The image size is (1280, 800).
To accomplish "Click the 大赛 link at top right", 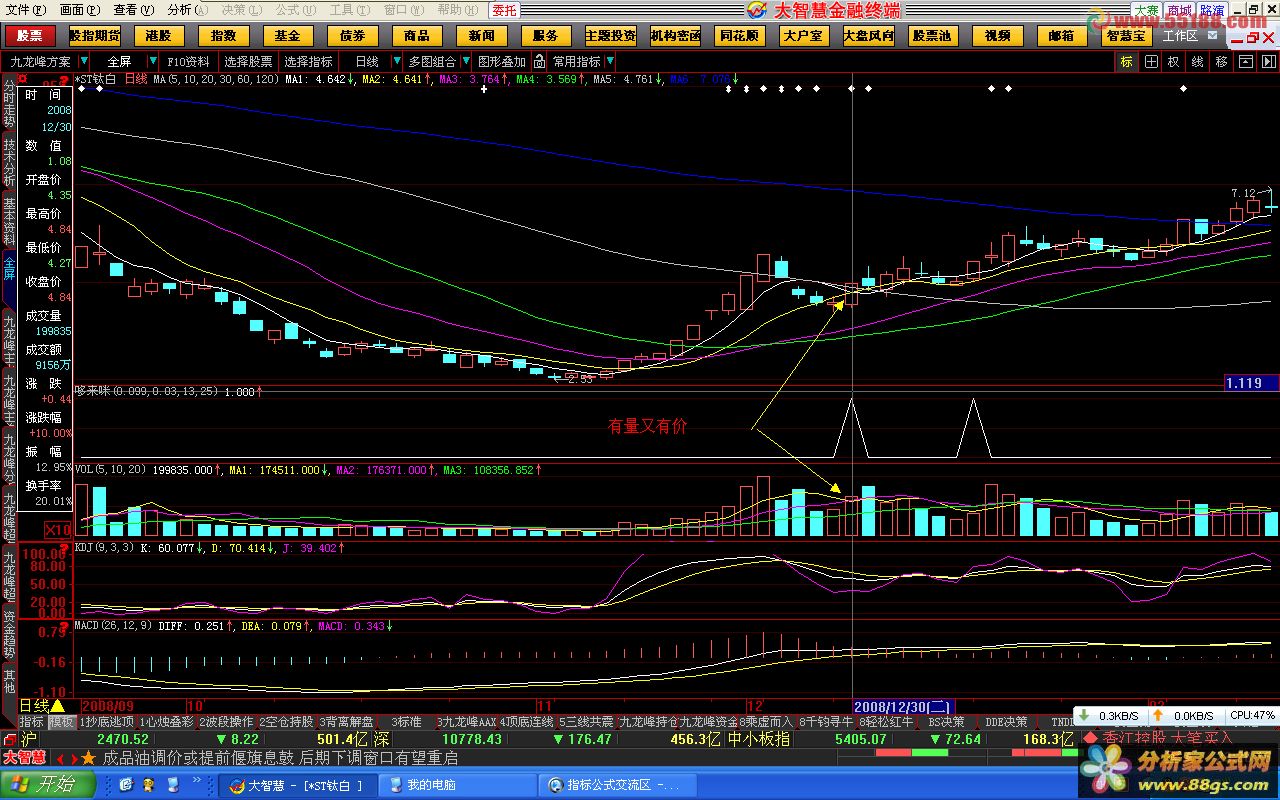I will pos(1145,10).
